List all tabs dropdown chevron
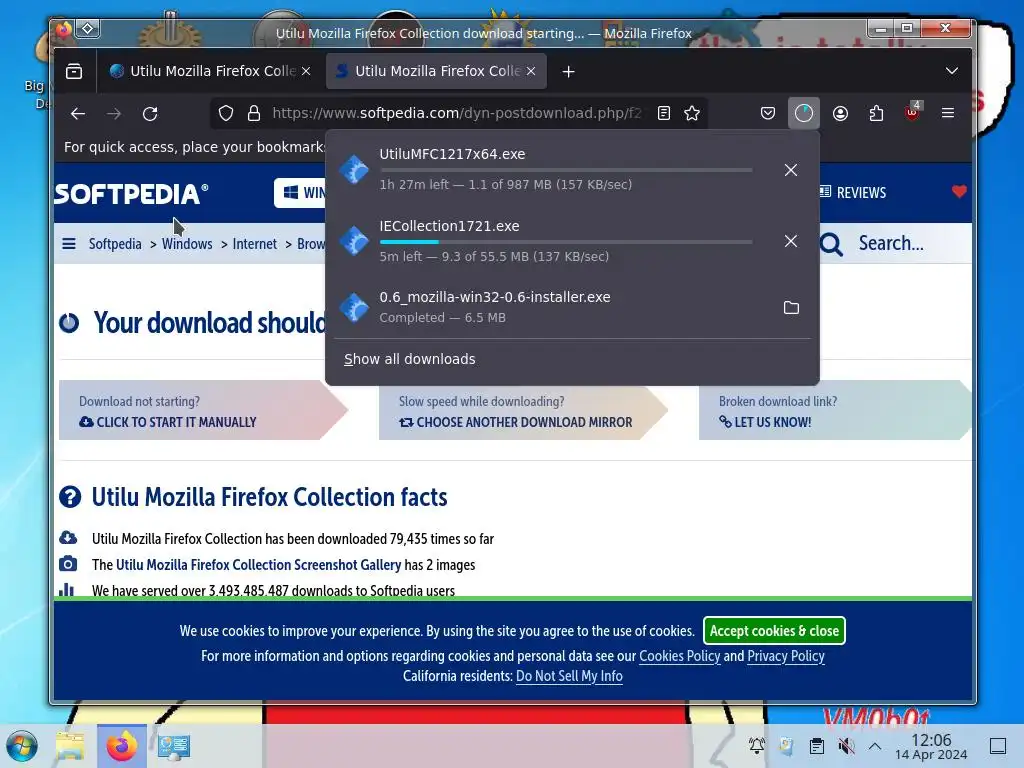 click(x=952, y=71)
